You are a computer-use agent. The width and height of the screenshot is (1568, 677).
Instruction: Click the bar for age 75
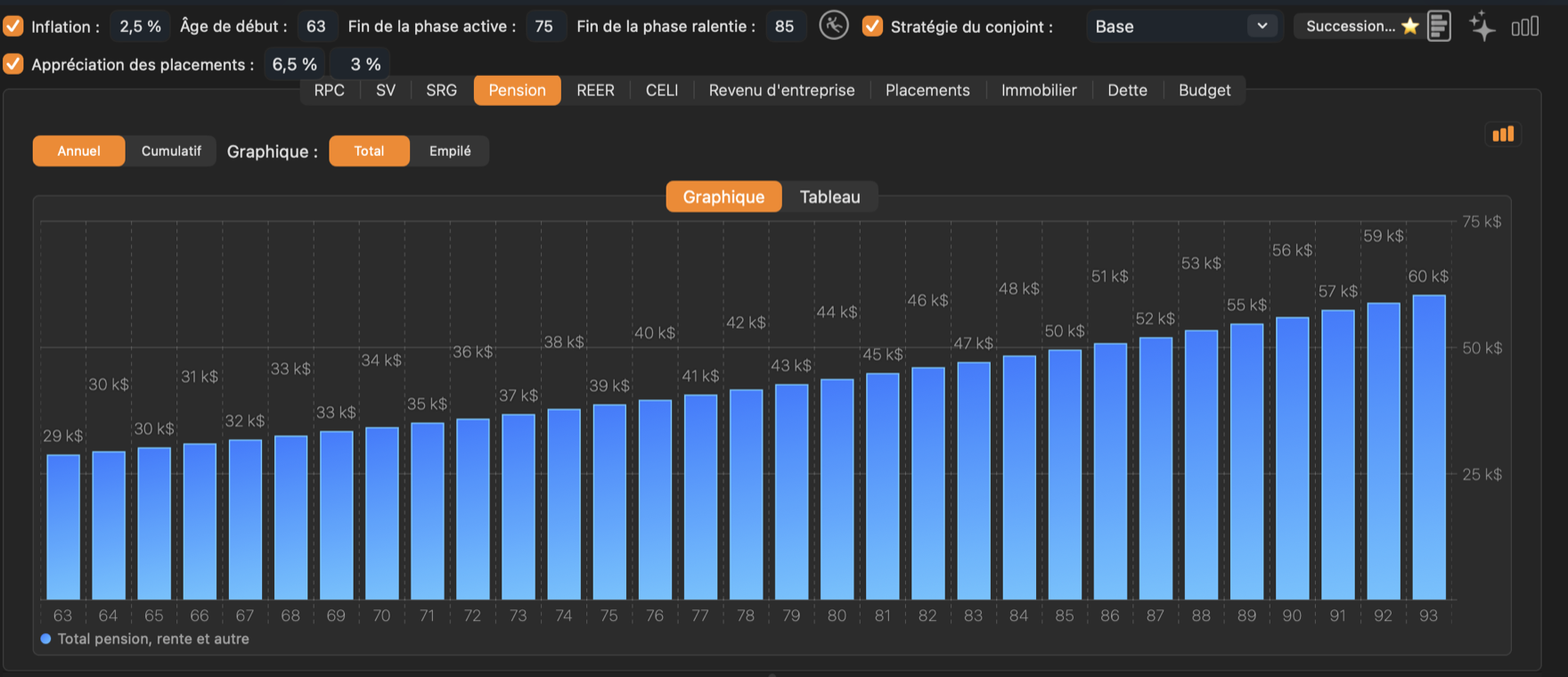tap(609, 502)
